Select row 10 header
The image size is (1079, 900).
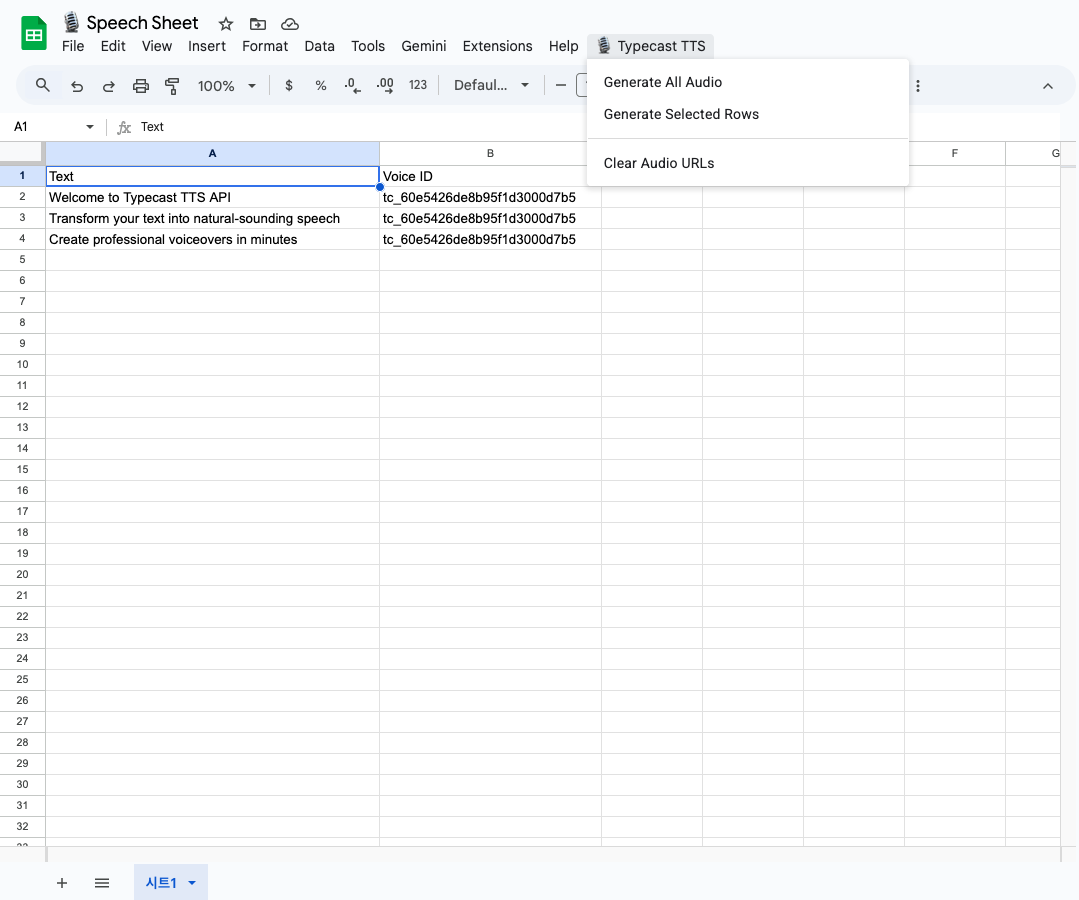click(x=23, y=365)
